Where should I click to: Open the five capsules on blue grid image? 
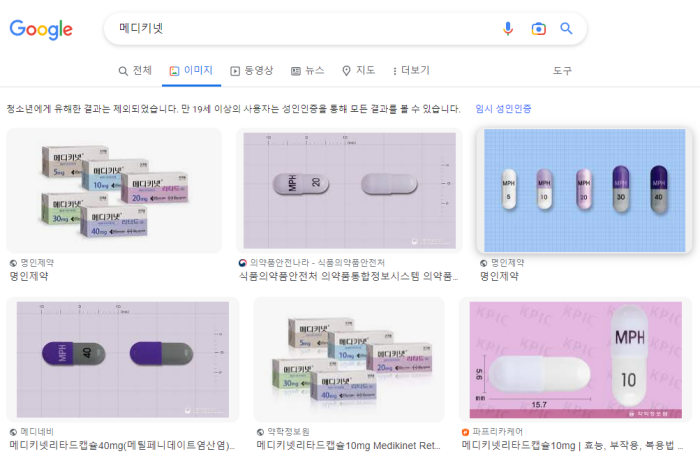[584, 191]
